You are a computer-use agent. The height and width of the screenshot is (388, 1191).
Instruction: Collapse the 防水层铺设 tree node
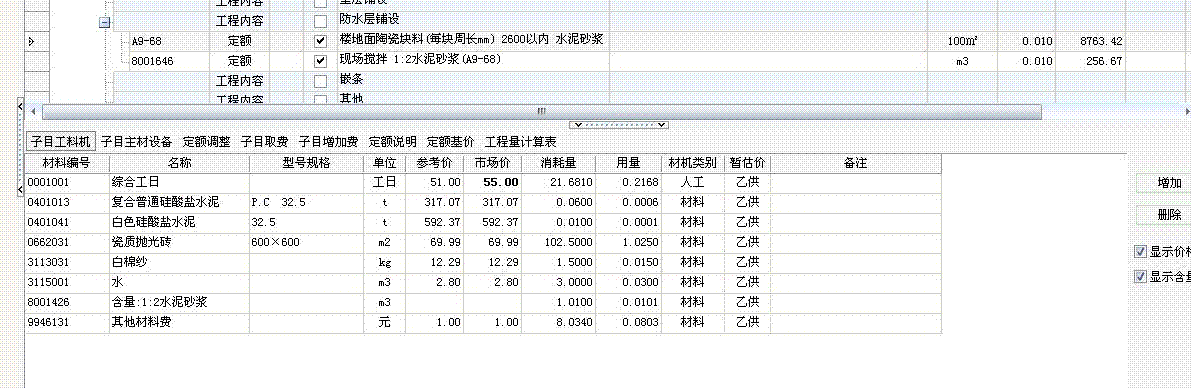tap(105, 23)
